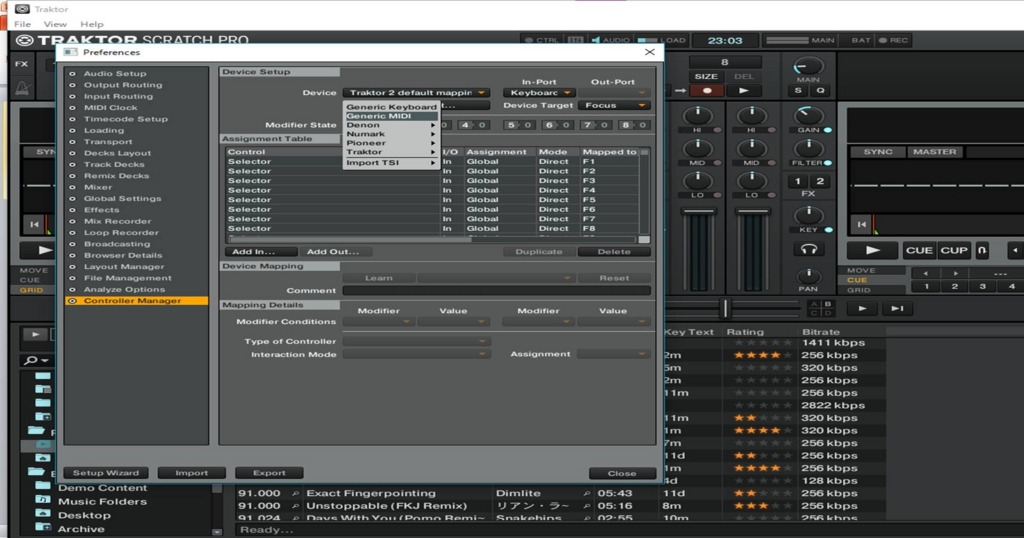Open the first Modifier Conditions dropdown

click(379, 321)
